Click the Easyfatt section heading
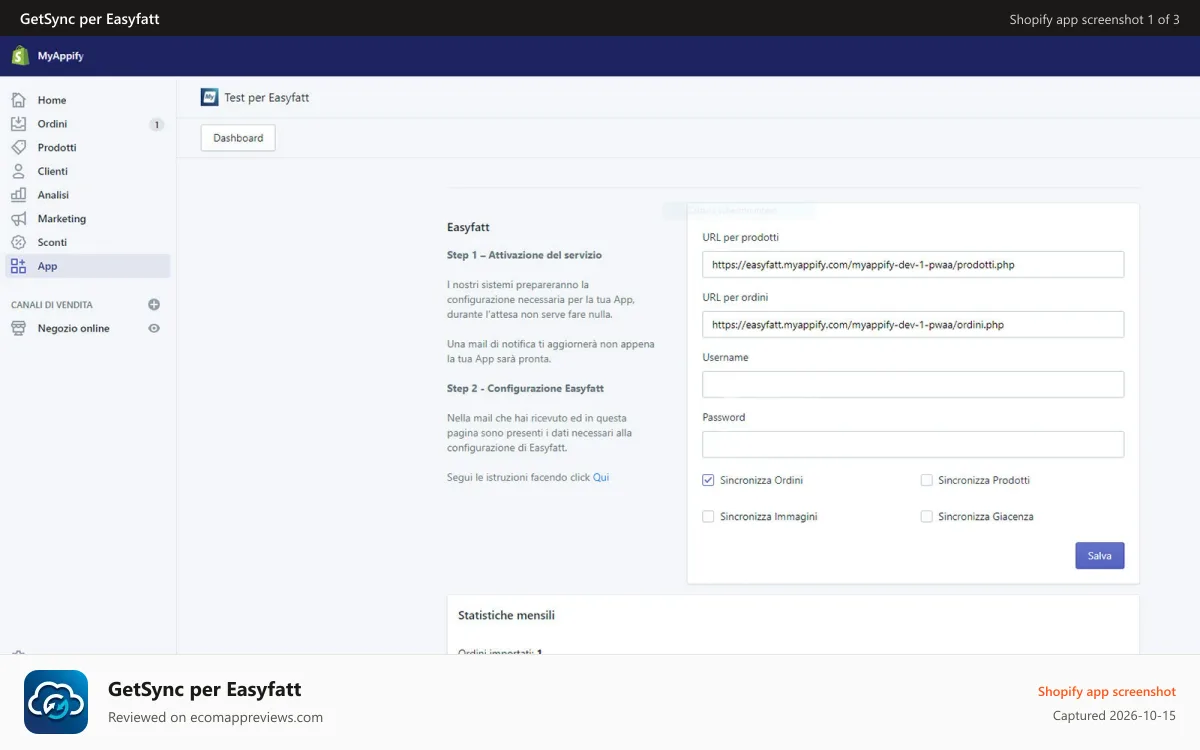Image resolution: width=1200 pixels, height=750 pixels. click(468, 228)
